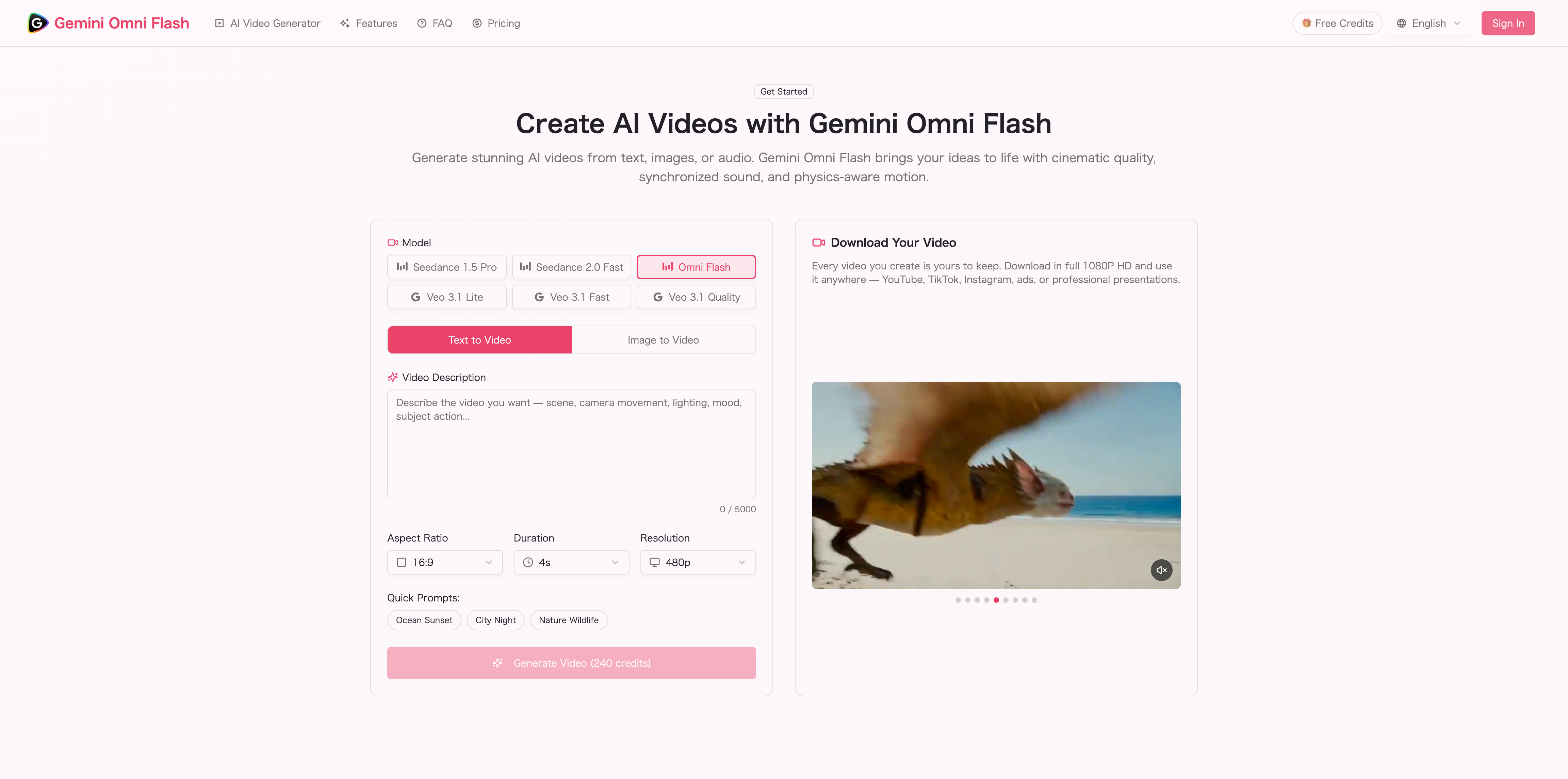Click the Google G icon on Veo 3.1 Quality

pos(658,297)
